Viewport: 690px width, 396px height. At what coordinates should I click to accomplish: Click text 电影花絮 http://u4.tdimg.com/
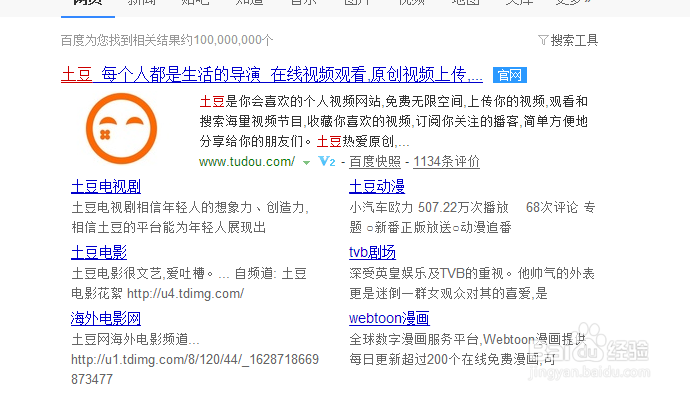(158, 293)
